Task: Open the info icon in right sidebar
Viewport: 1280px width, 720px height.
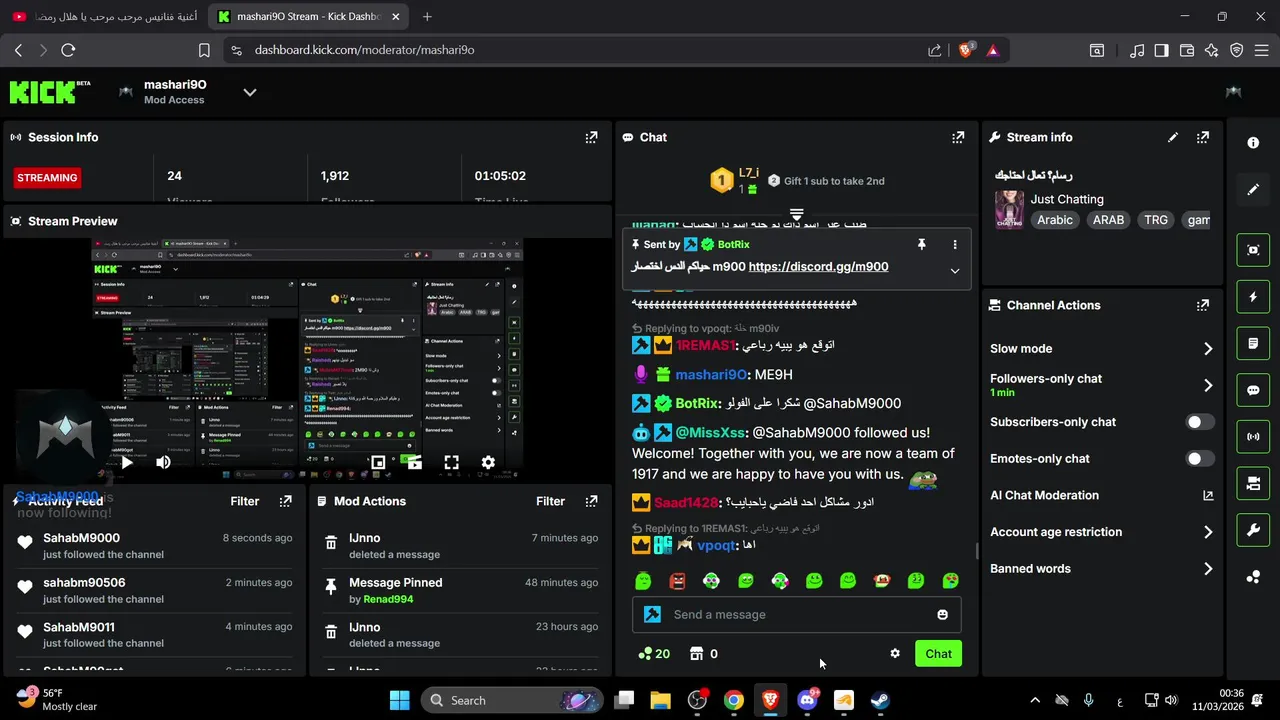Action: click(1253, 143)
